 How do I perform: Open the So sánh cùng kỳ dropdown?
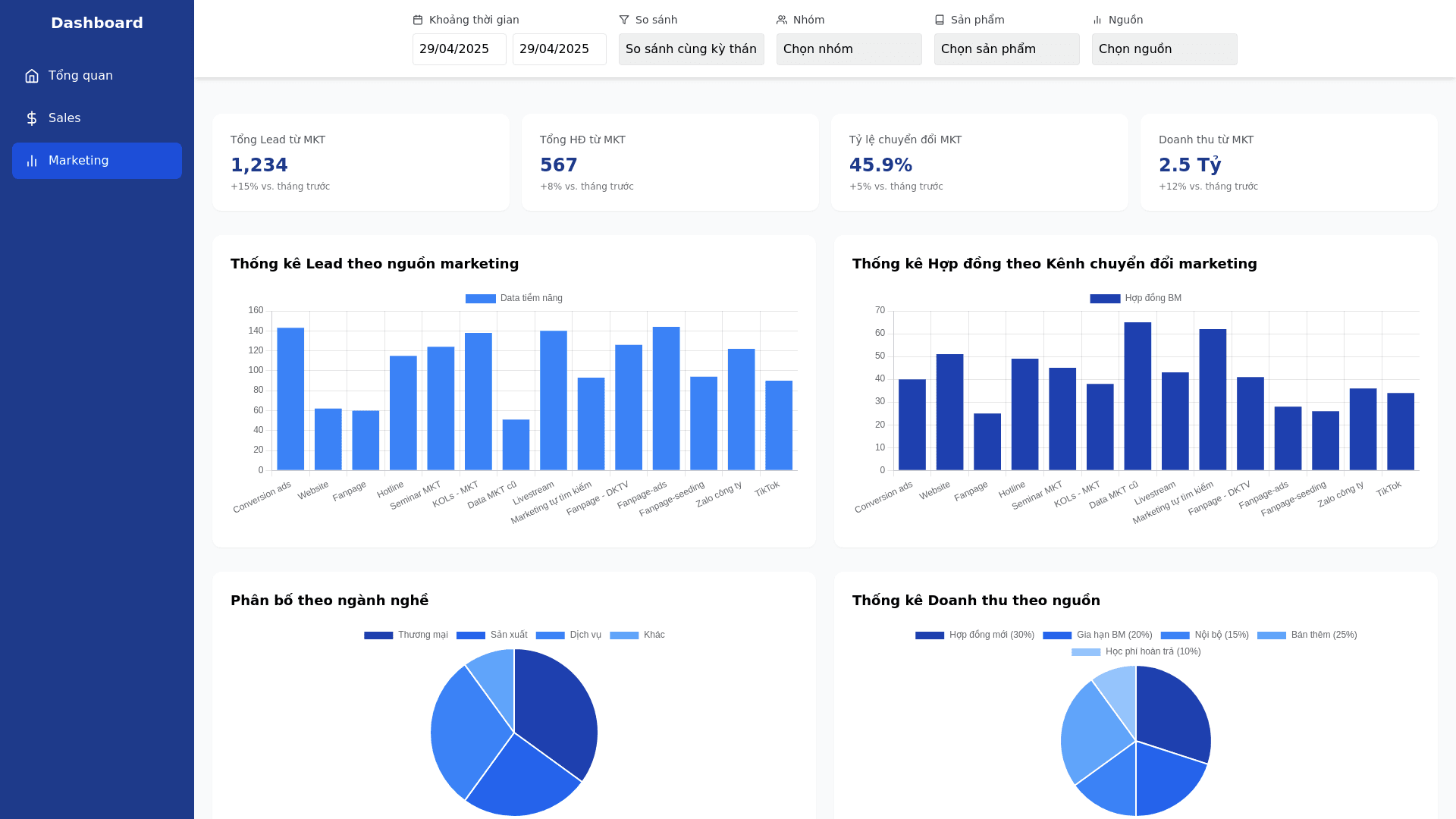(x=691, y=49)
